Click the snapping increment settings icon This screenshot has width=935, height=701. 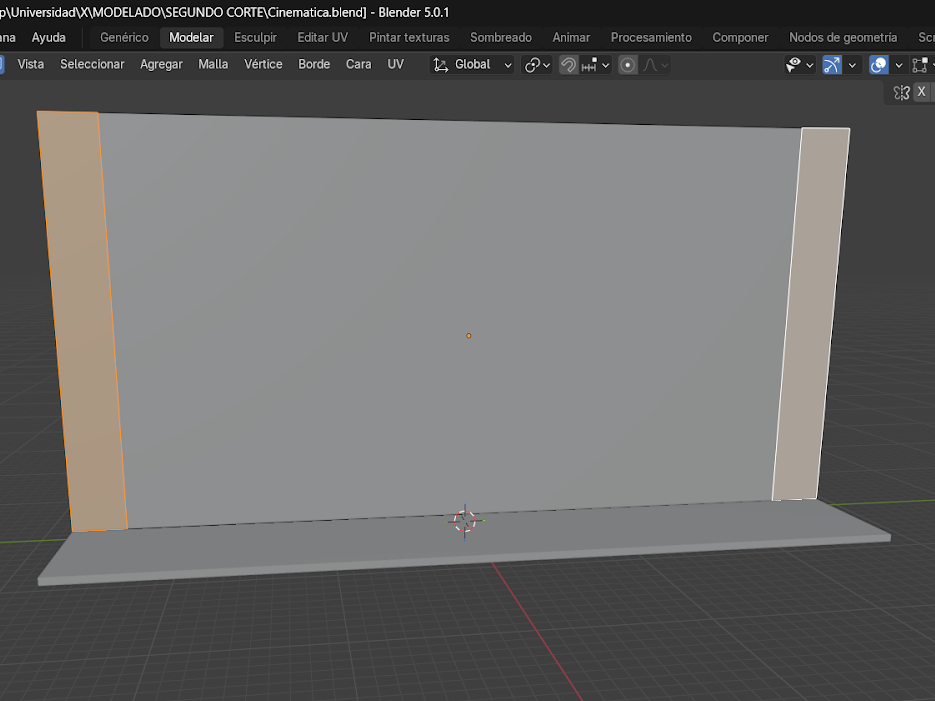tap(590, 65)
